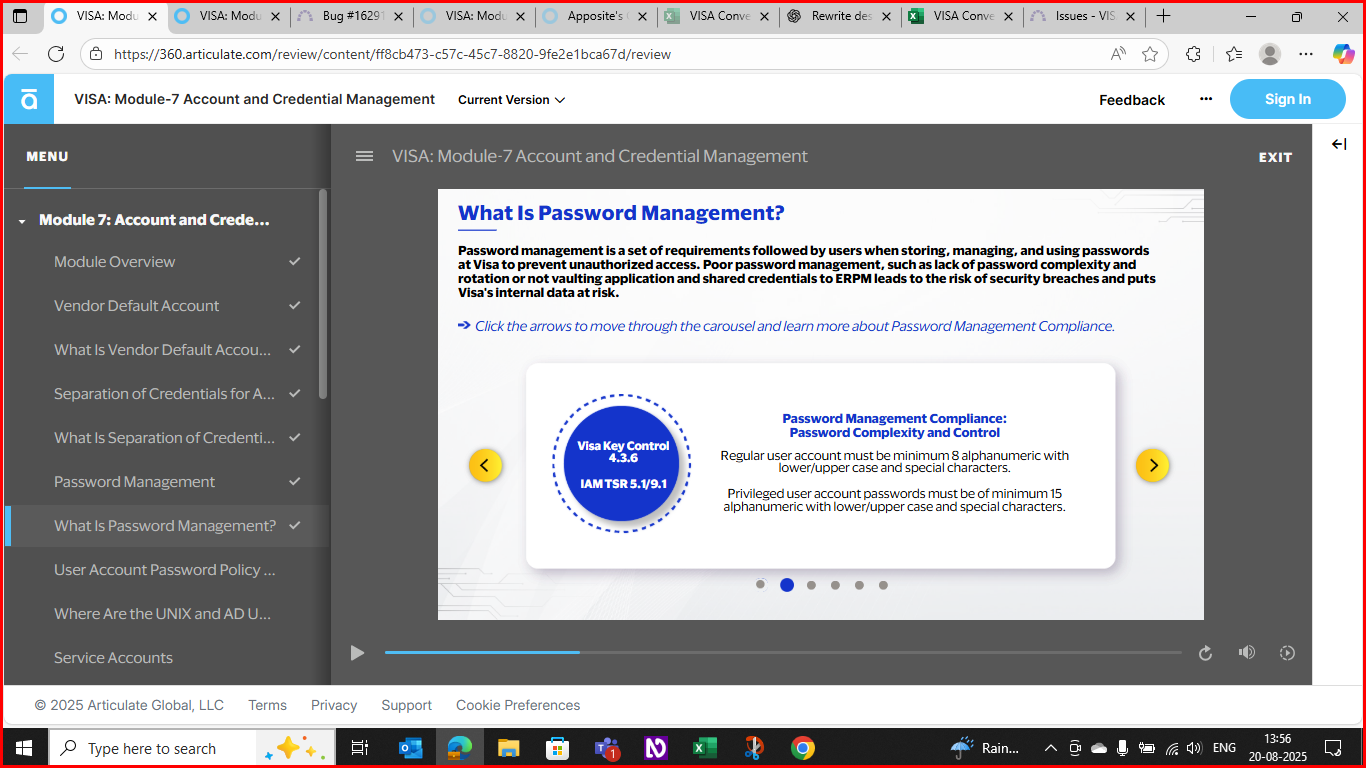The height and width of the screenshot is (768, 1366).
Task: Click the browser back arrow
Action: pyautogui.click(x=20, y=54)
